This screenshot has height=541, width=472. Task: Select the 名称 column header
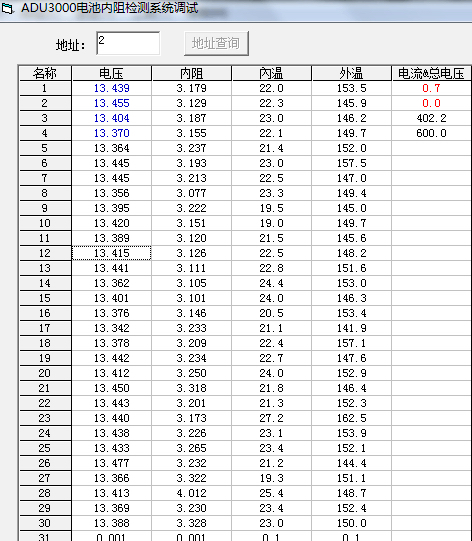coord(45,73)
